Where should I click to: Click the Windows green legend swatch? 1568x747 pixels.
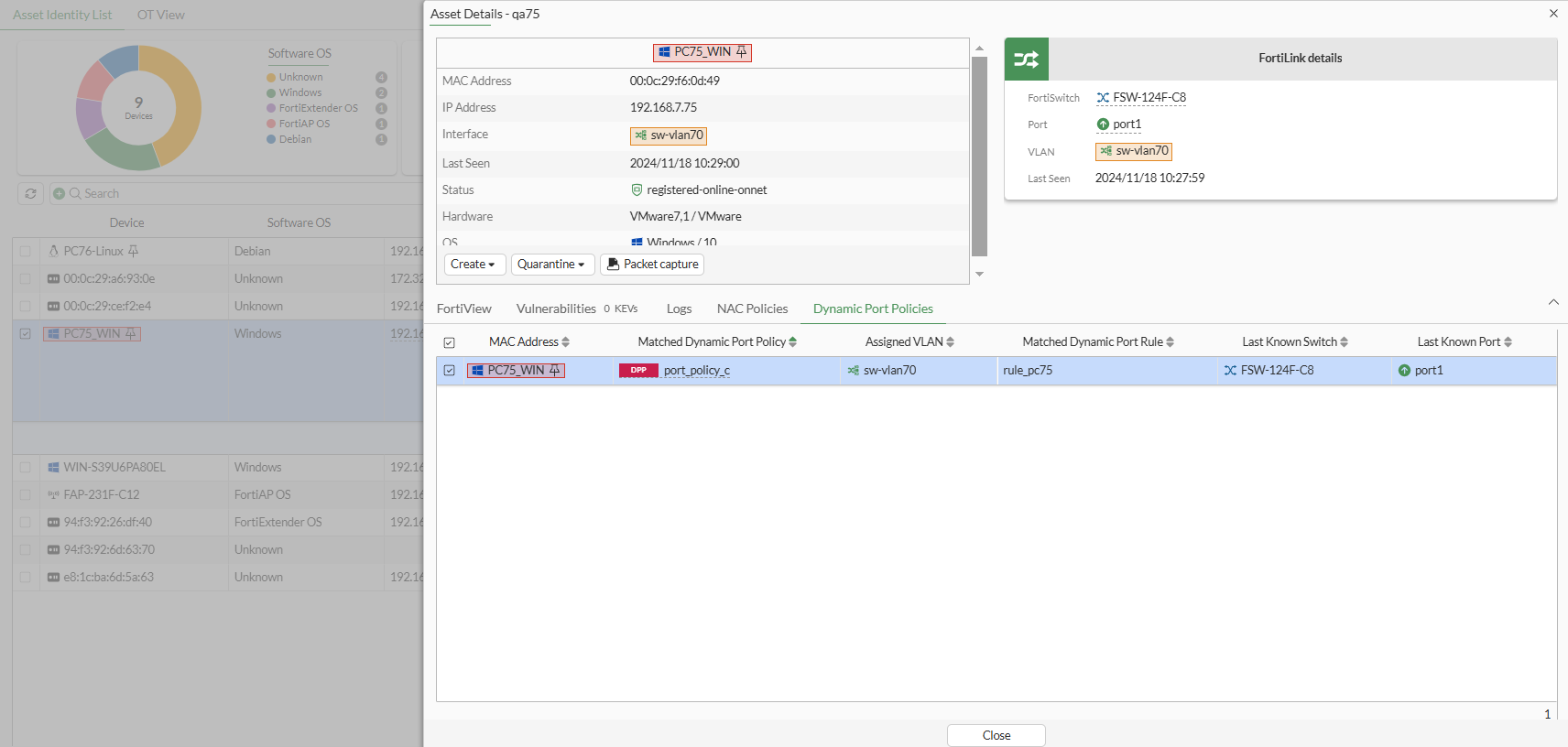click(271, 93)
